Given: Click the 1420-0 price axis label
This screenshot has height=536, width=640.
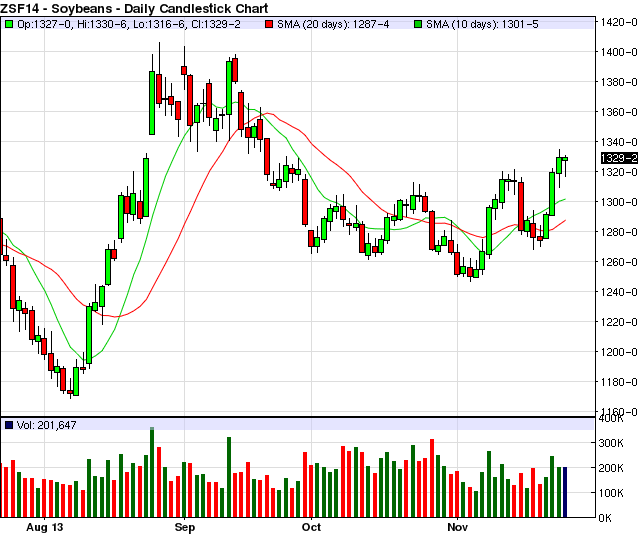Looking at the screenshot, I should pyautogui.click(x=619, y=22).
